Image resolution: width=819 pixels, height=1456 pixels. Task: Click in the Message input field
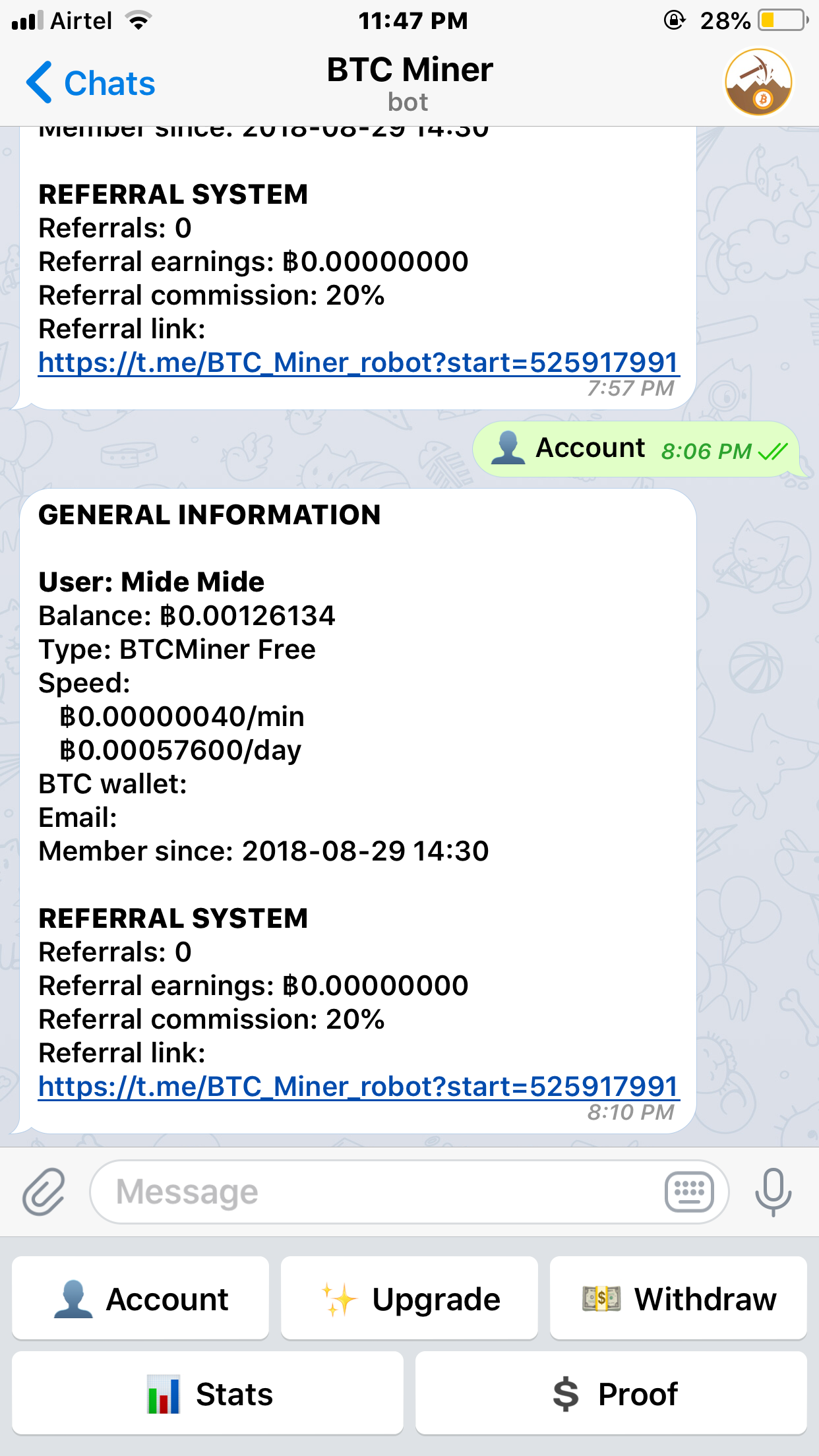pyautogui.click(x=376, y=1192)
